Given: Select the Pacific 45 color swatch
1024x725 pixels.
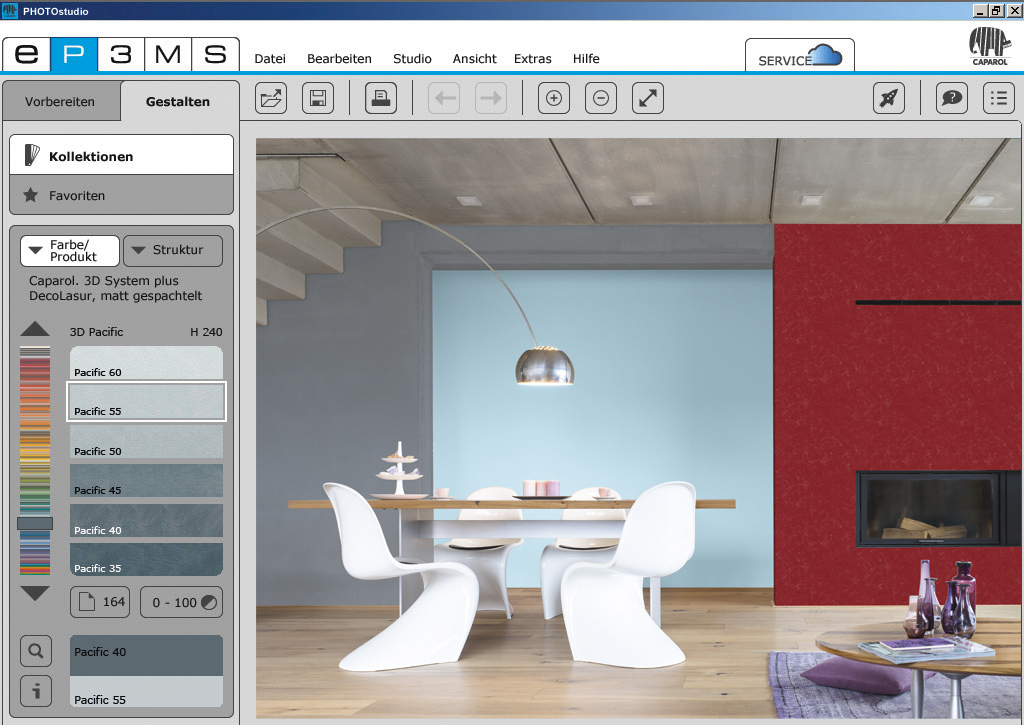Looking at the screenshot, I should [x=146, y=481].
